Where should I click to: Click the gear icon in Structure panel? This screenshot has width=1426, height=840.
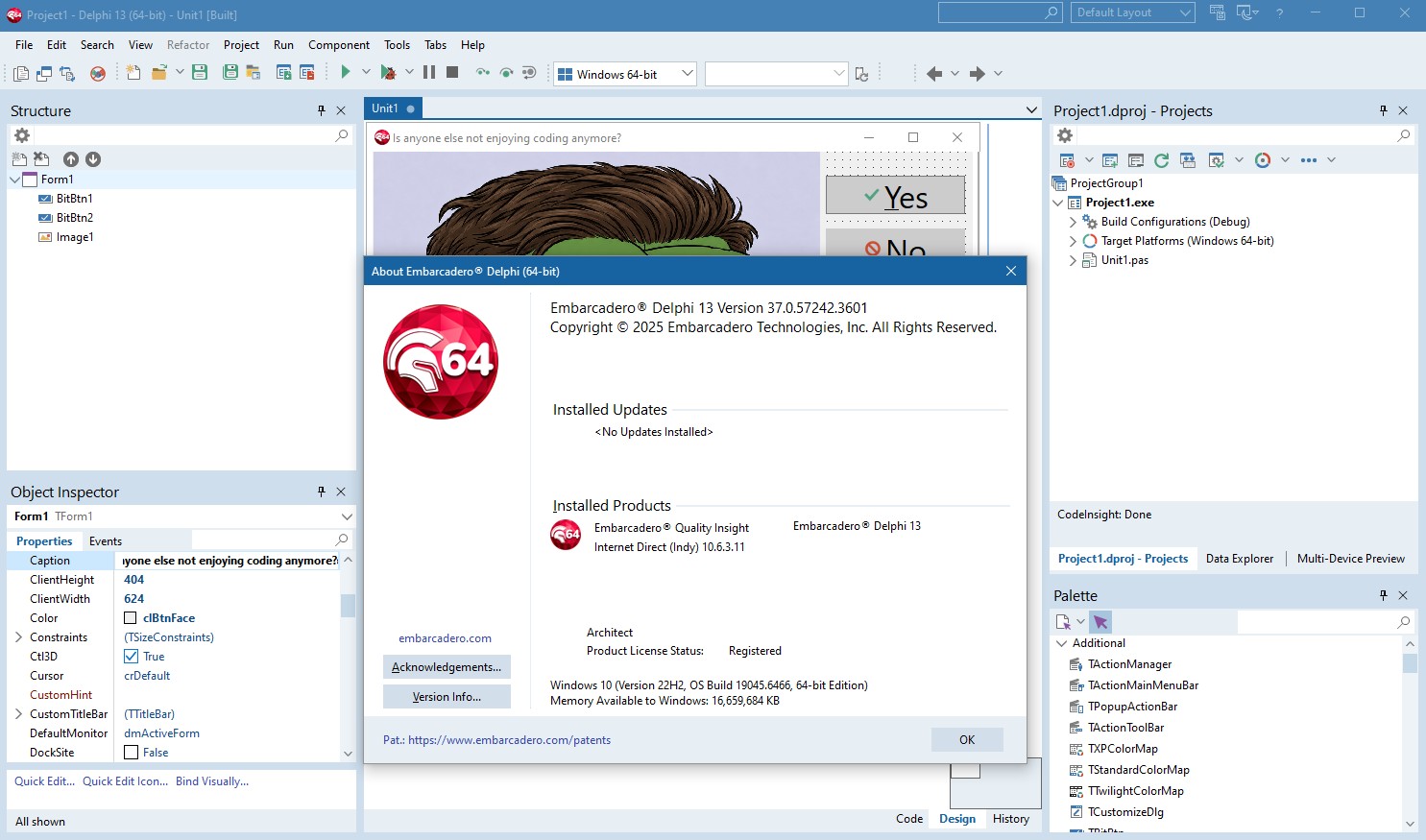coord(22,135)
